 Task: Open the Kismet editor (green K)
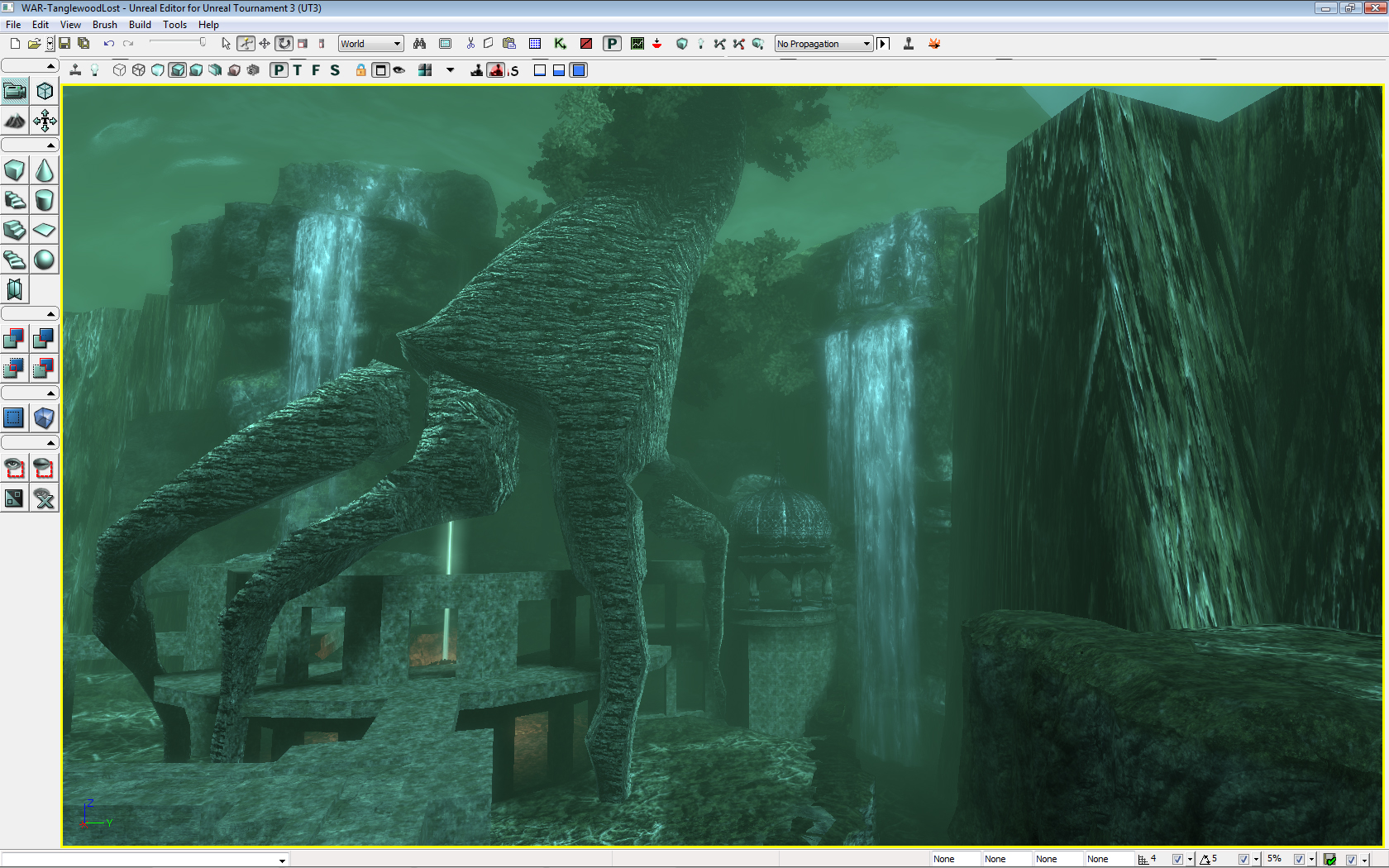click(x=561, y=44)
